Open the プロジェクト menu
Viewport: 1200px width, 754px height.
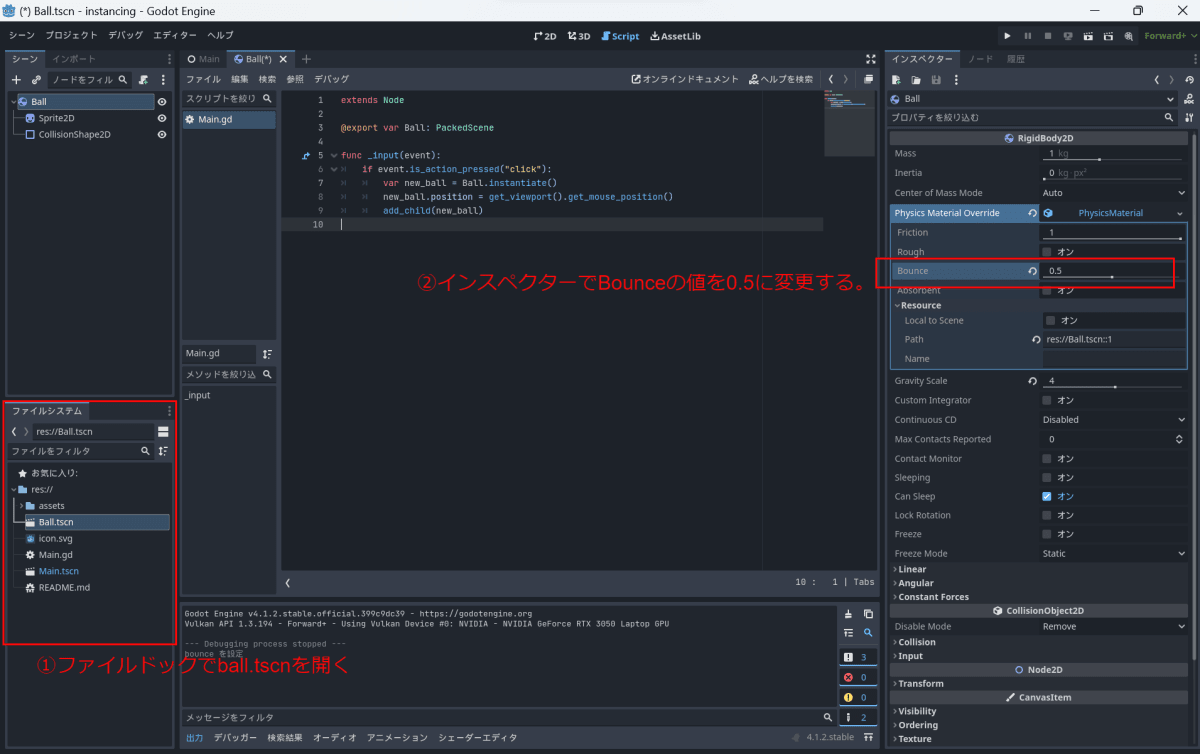pos(72,35)
